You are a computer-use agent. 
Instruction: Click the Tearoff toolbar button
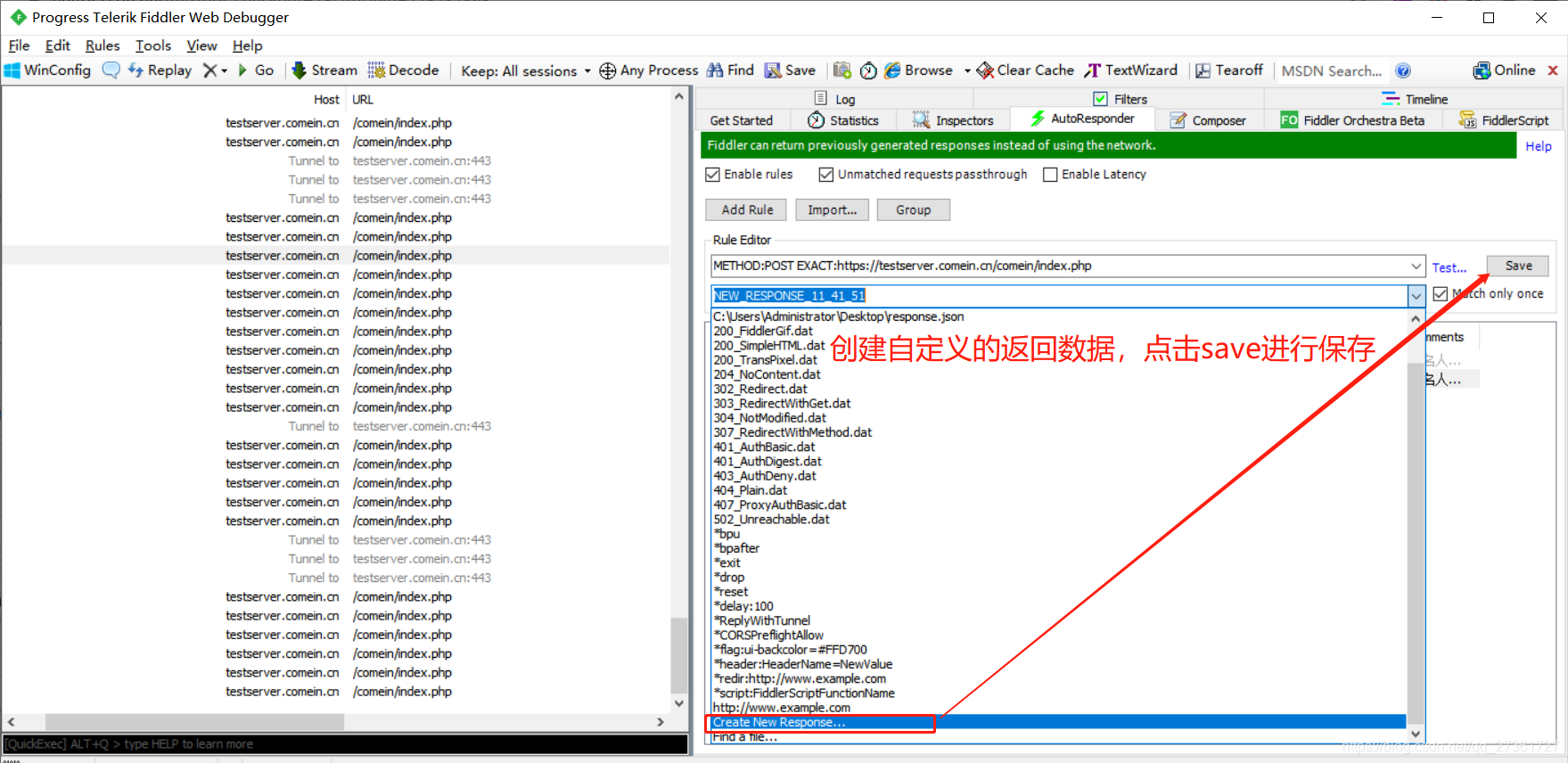pos(1229,70)
